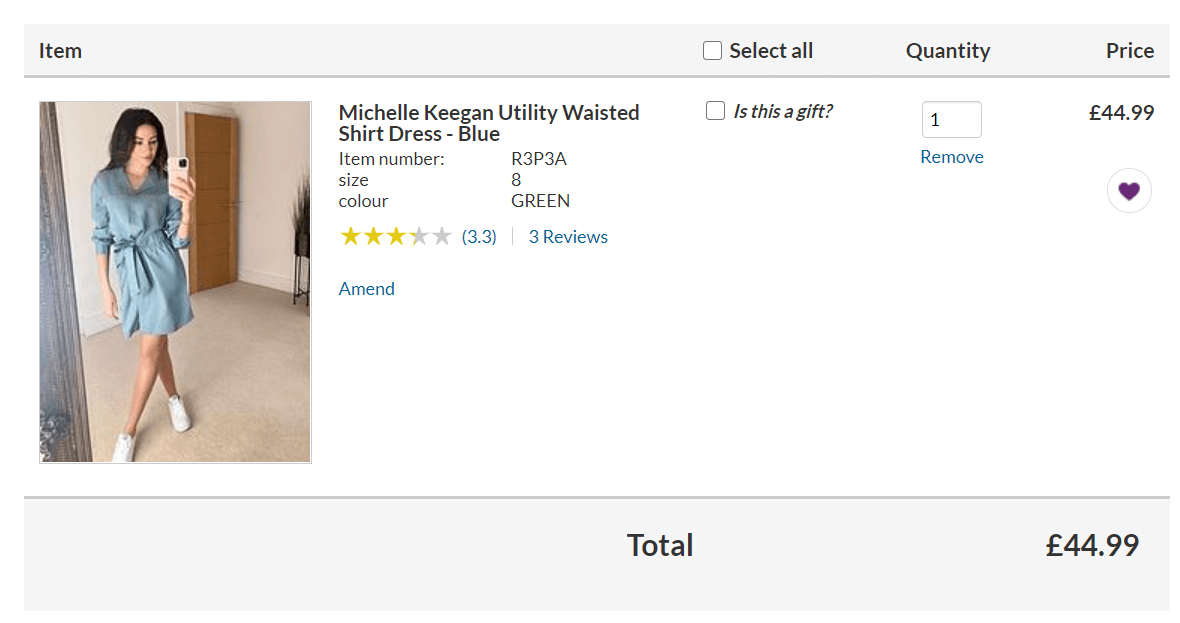The width and height of the screenshot is (1180, 623).
Task: Click the 'Select all' label text
Action: 771,50
